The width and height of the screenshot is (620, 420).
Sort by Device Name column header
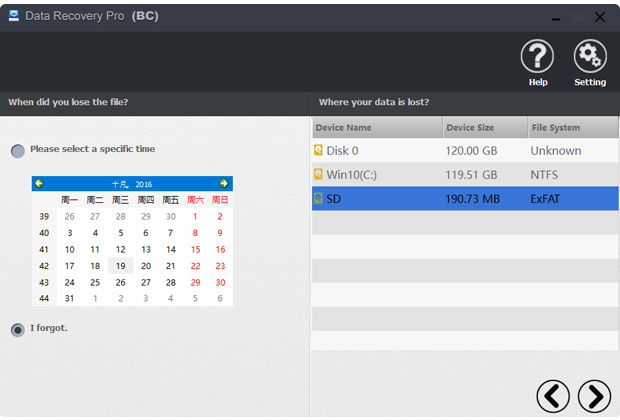pos(377,127)
